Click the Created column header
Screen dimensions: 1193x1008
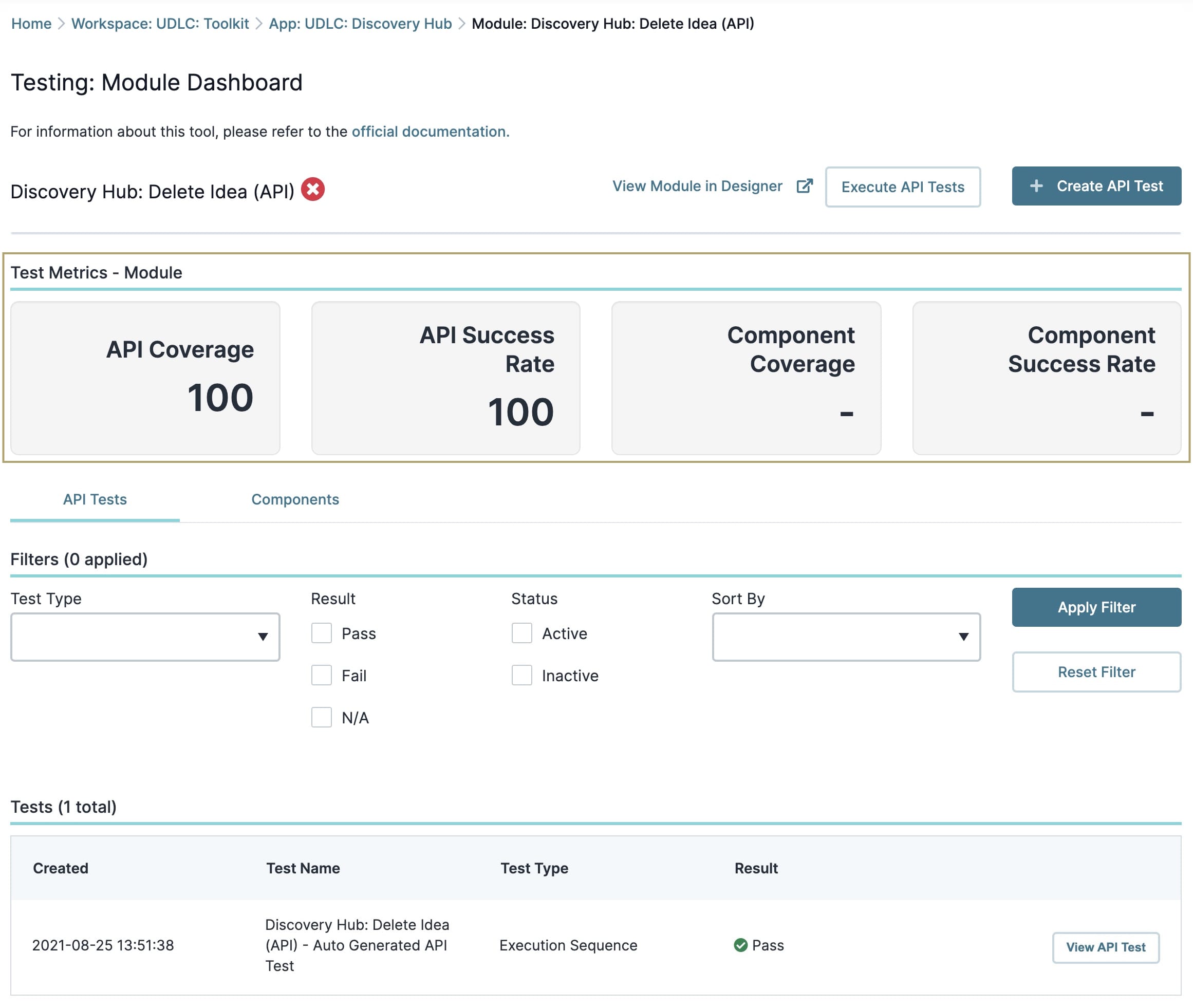[61, 868]
